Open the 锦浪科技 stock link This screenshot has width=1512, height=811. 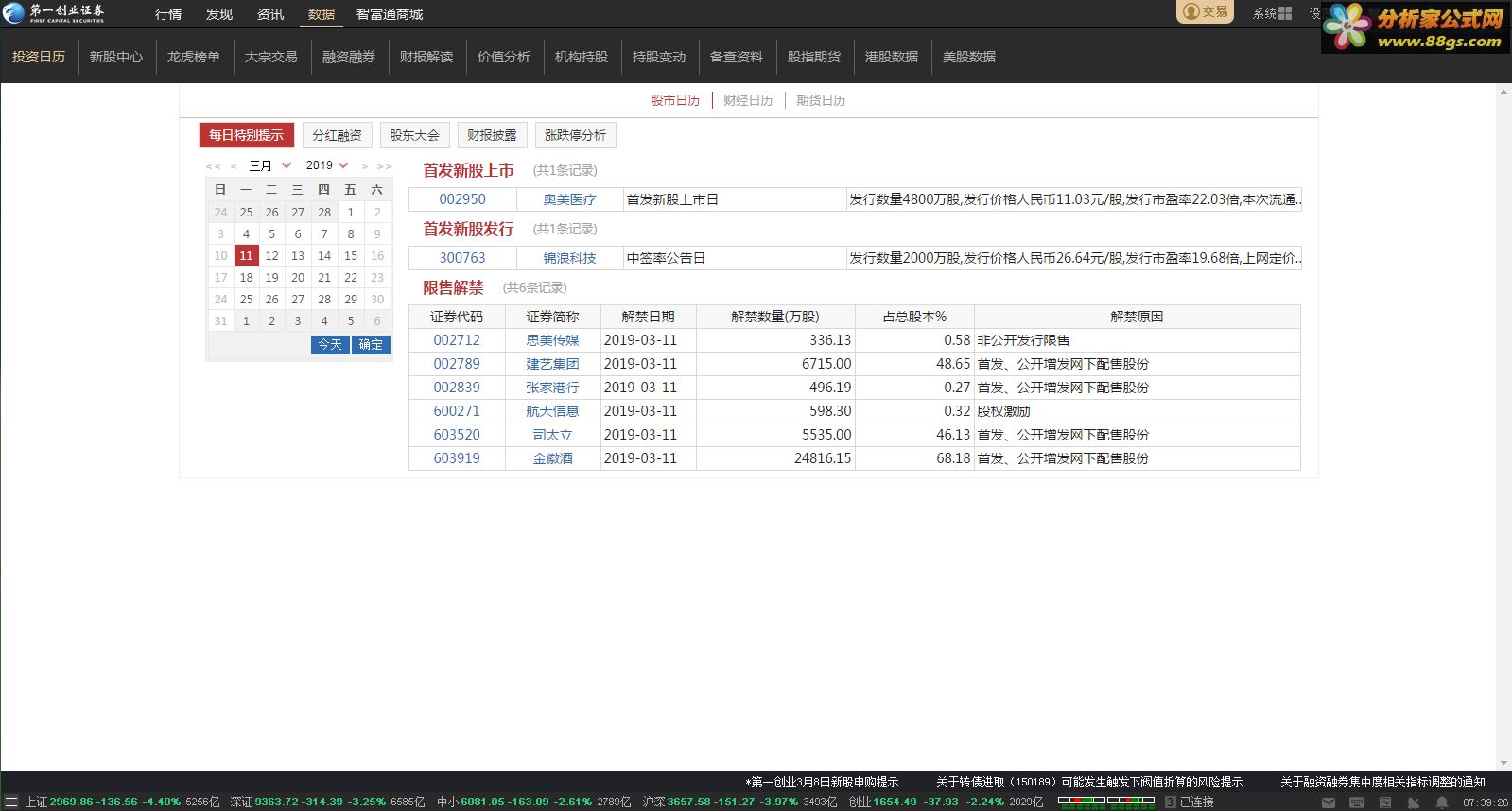pyautogui.click(x=570, y=258)
